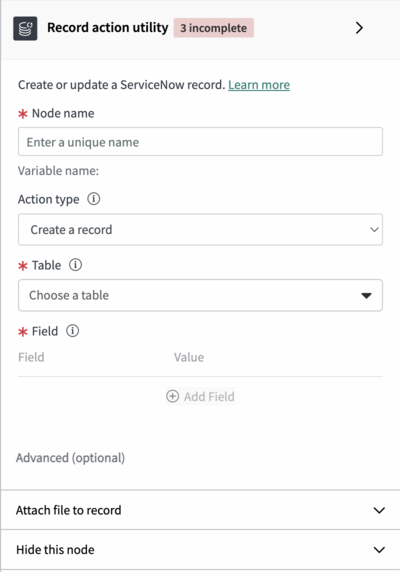The image size is (400, 572).
Task: Open the Learn more link
Action: [x=259, y=85]
